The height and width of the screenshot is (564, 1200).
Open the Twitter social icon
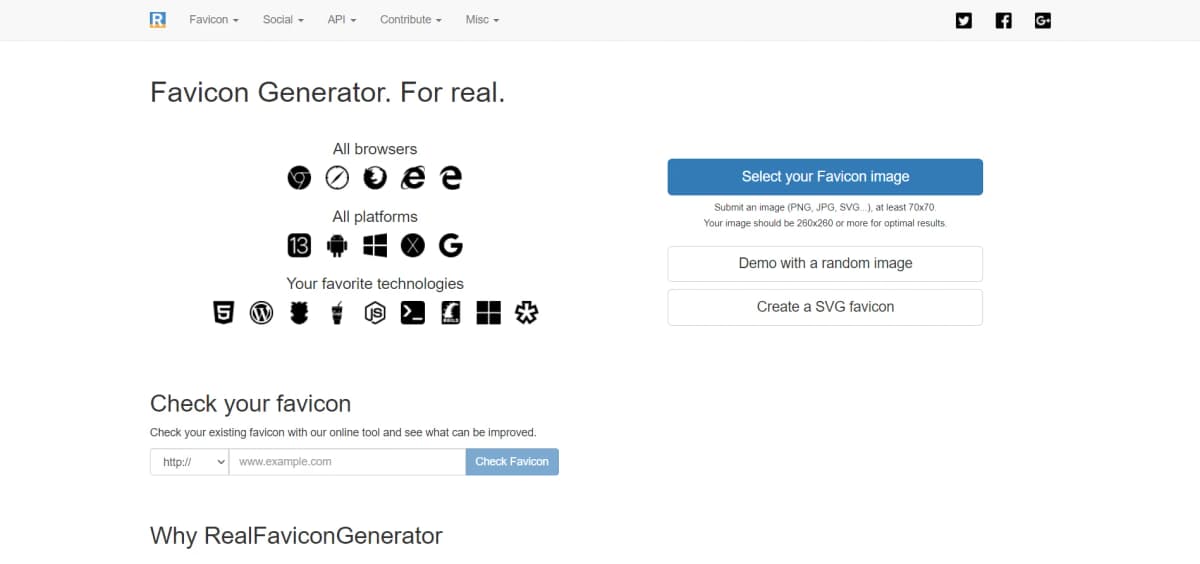(x=964, y=20)
